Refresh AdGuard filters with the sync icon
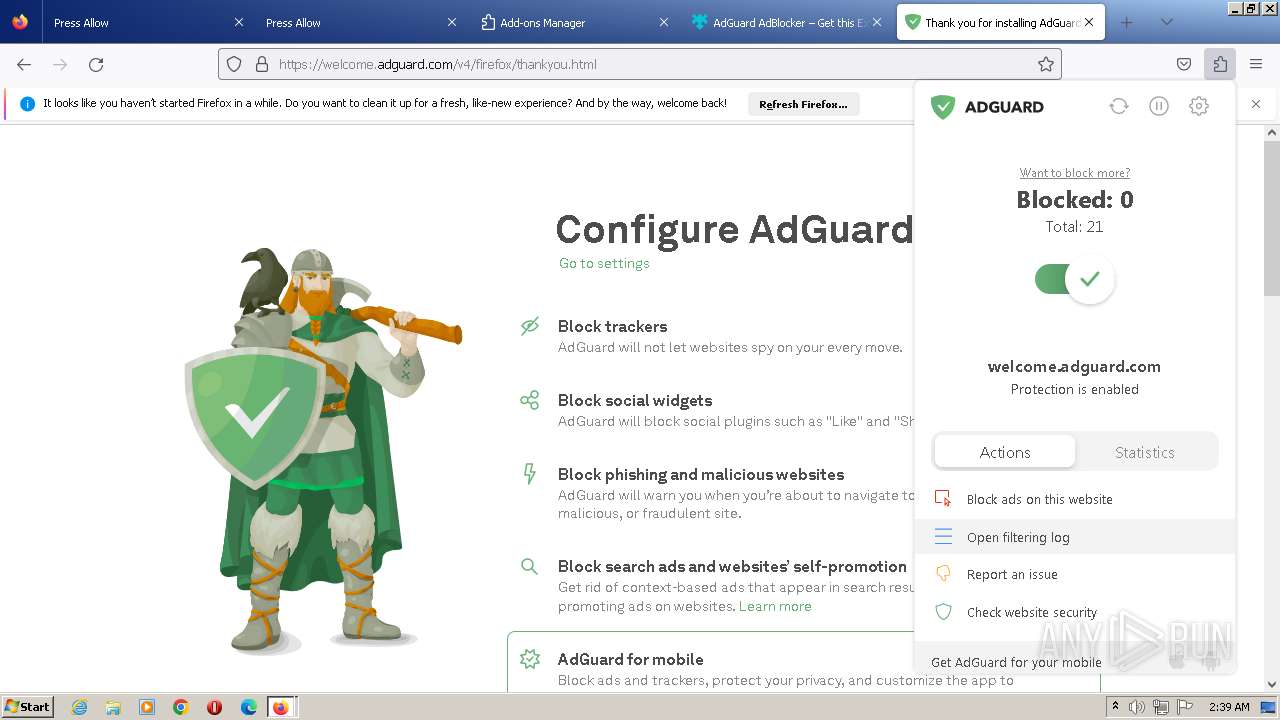 tap(1119, 106)
